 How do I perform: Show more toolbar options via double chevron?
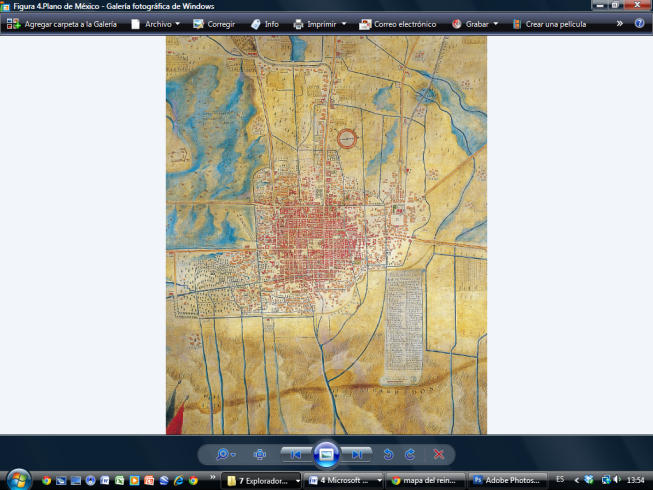pos(620,24)
